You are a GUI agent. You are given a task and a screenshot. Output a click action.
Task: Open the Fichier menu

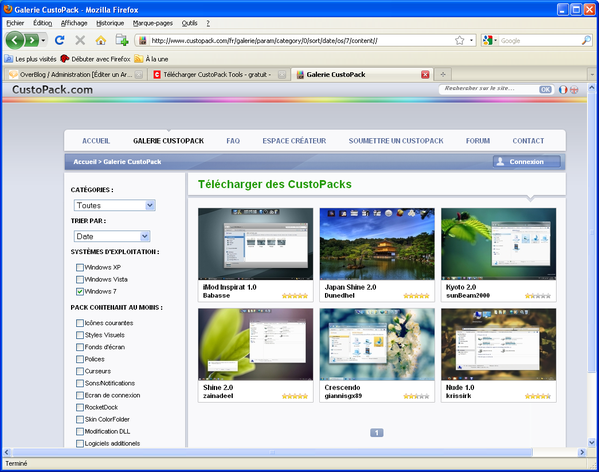click(x=15, y=23)
